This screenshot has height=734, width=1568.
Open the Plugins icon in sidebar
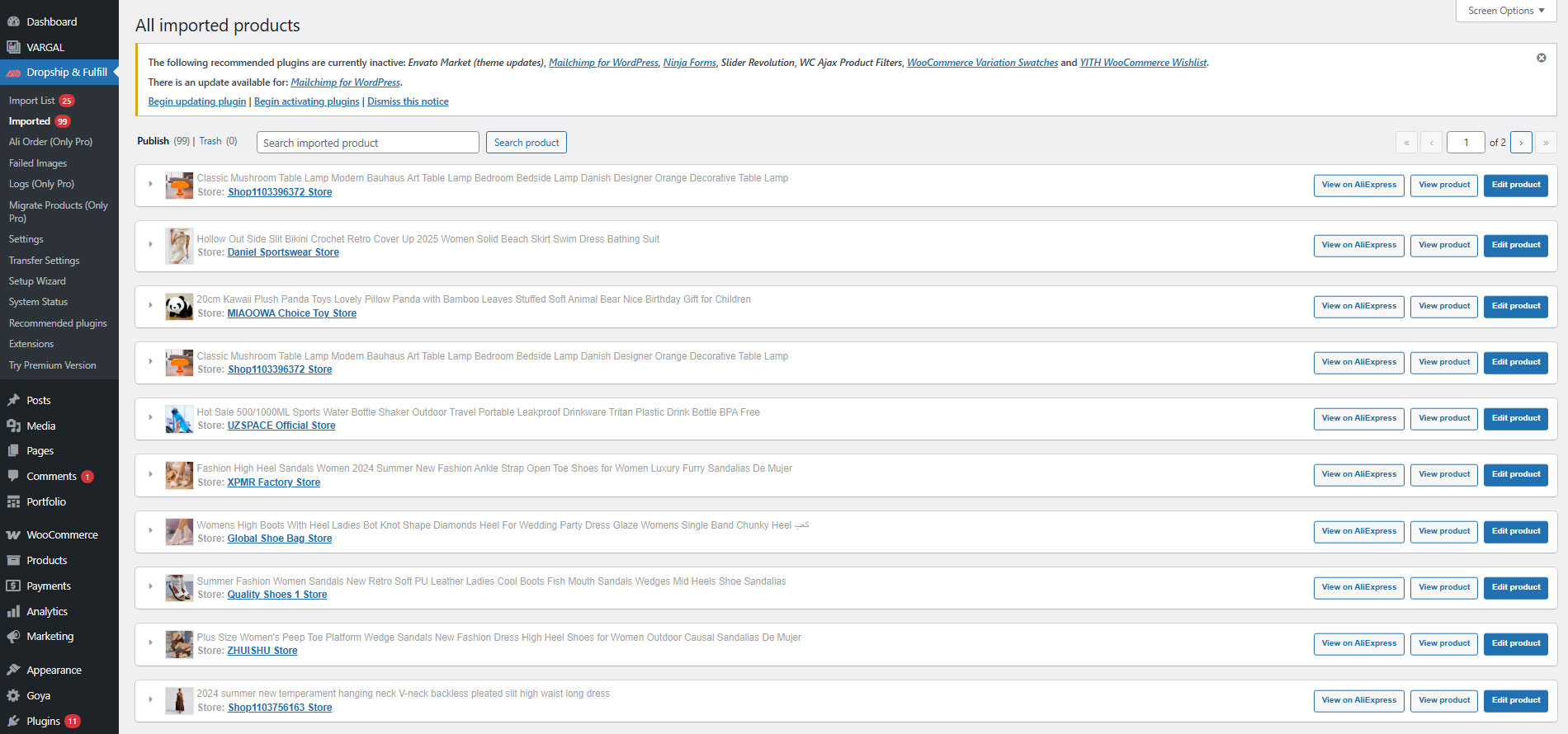(13, 722)
